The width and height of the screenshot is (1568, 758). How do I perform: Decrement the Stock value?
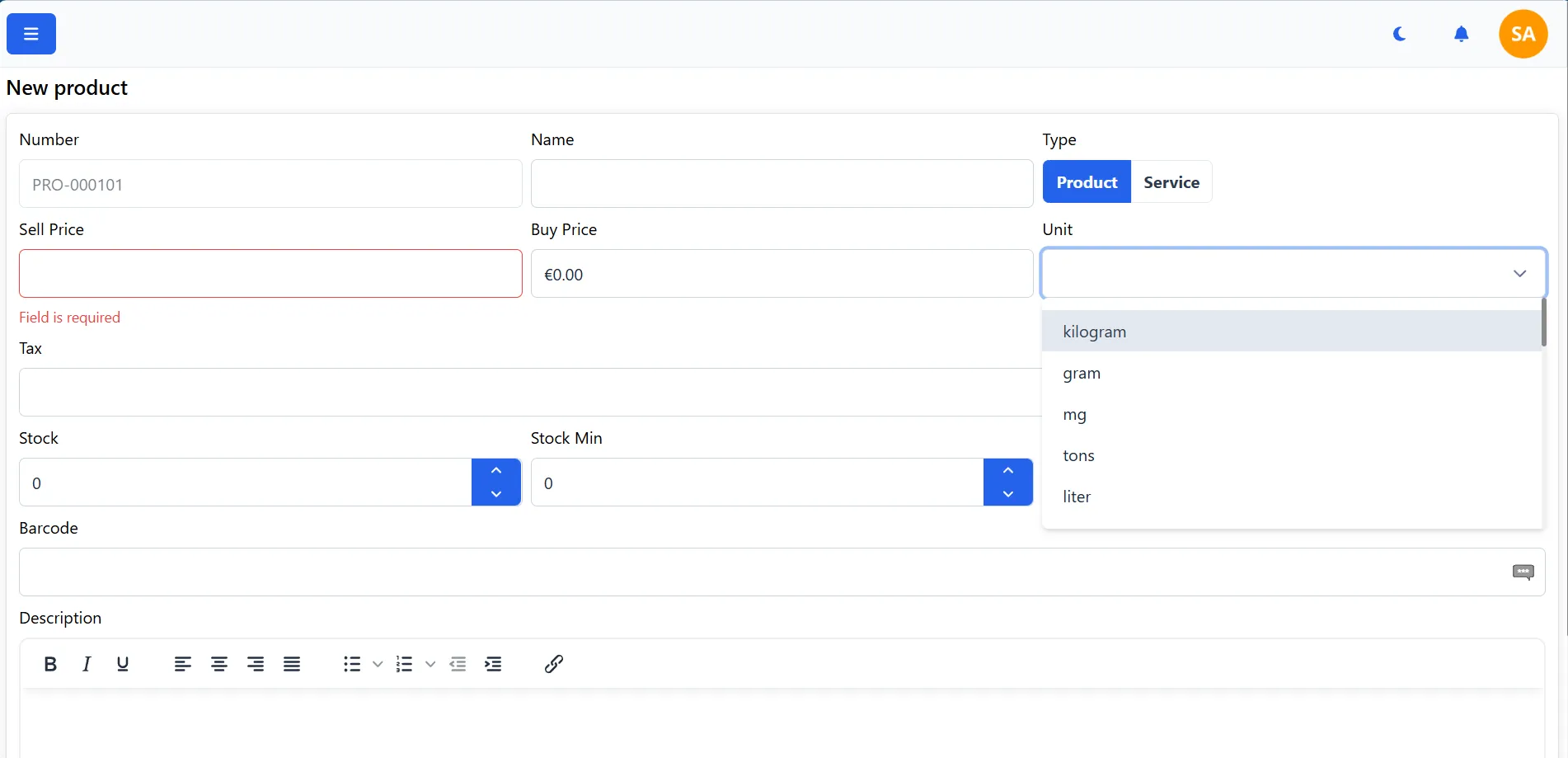(496, 493)
